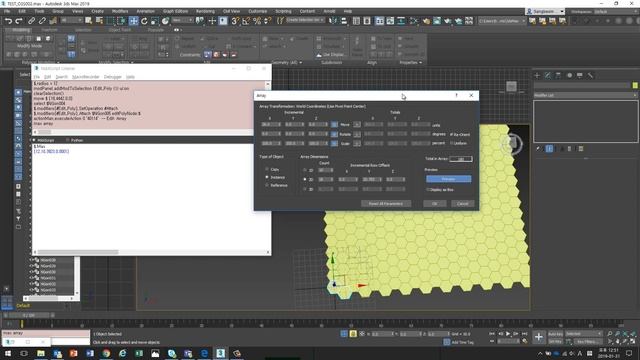Click OK in the Array dialog
The image size is (640, 360).
435,203
